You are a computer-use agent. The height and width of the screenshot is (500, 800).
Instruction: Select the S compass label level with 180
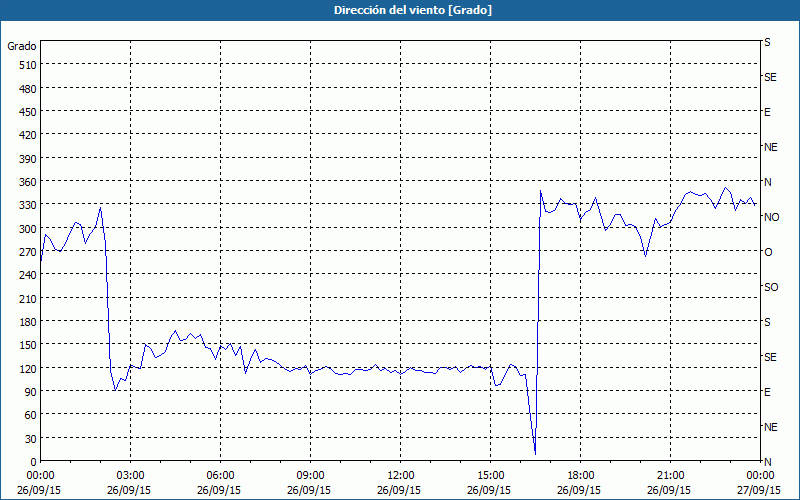[767, 322]
